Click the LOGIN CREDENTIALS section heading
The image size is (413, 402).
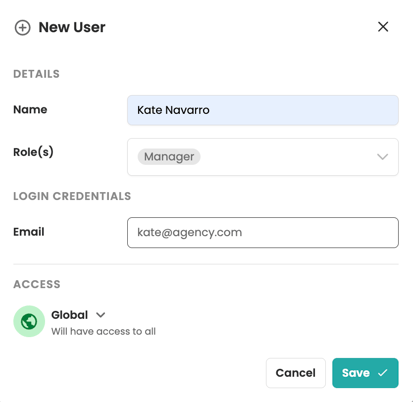(x=72, y=196)
